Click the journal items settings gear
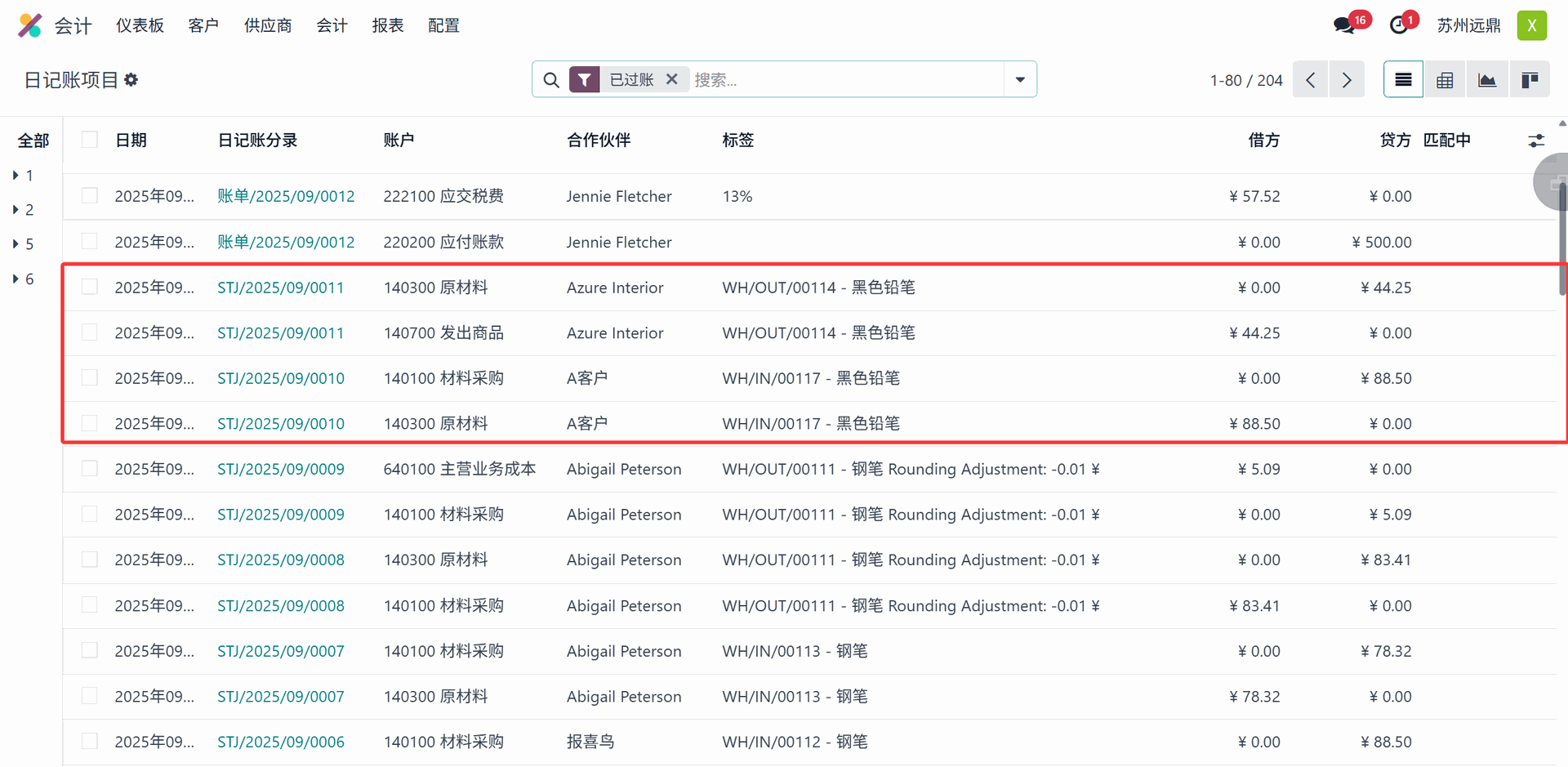 coord(131,80)
